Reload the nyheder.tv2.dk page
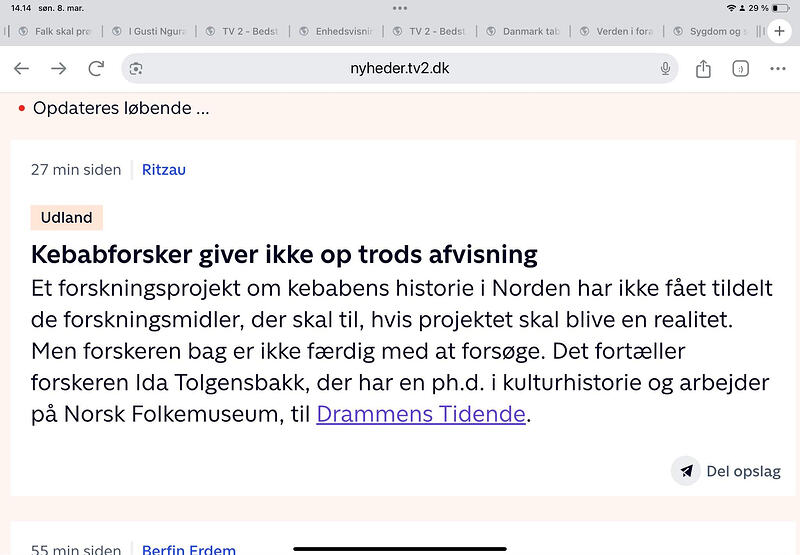Viewport: 800px width, 555px height. coord(96,68)
